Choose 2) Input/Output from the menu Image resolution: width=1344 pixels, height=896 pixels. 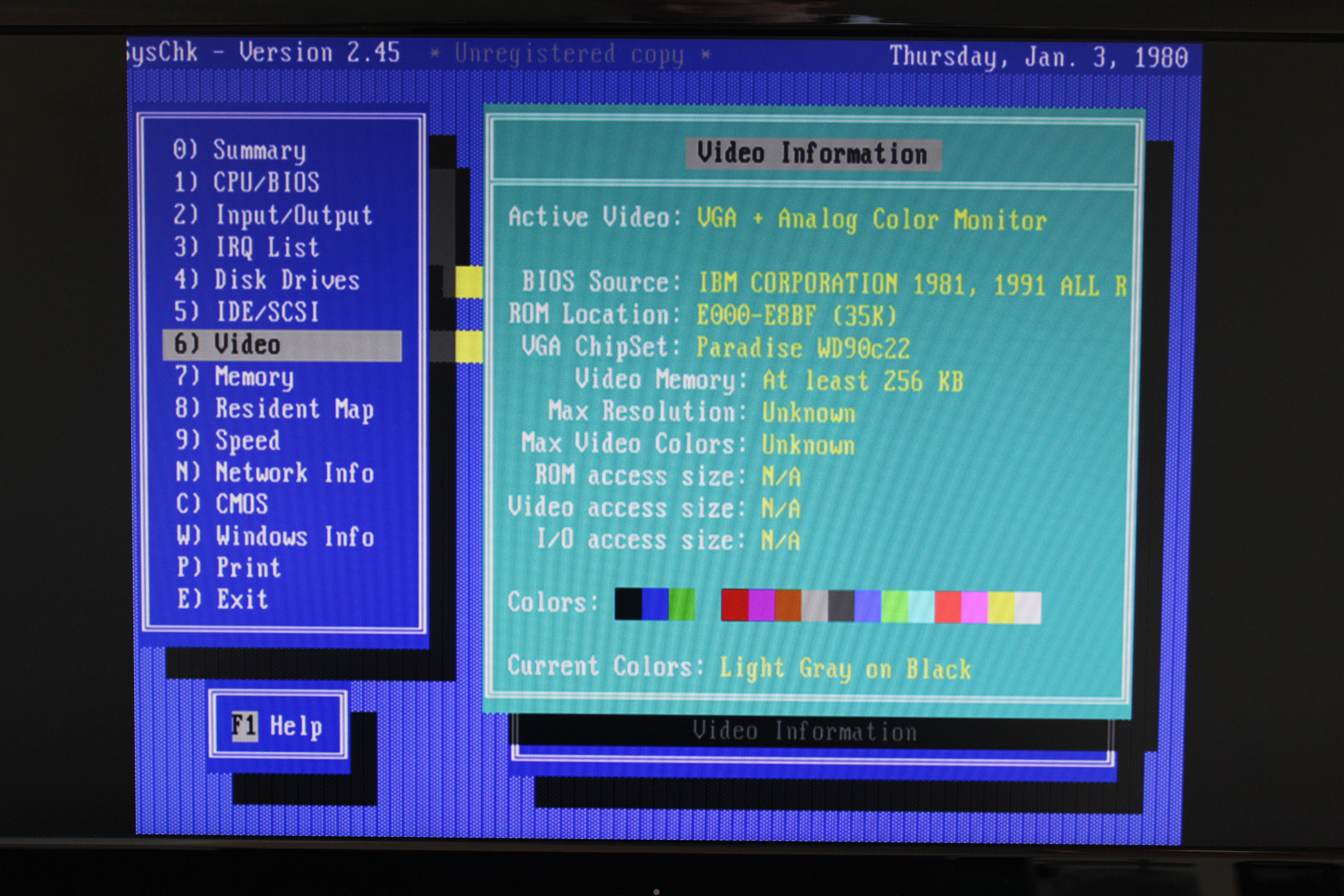point(273,215)
